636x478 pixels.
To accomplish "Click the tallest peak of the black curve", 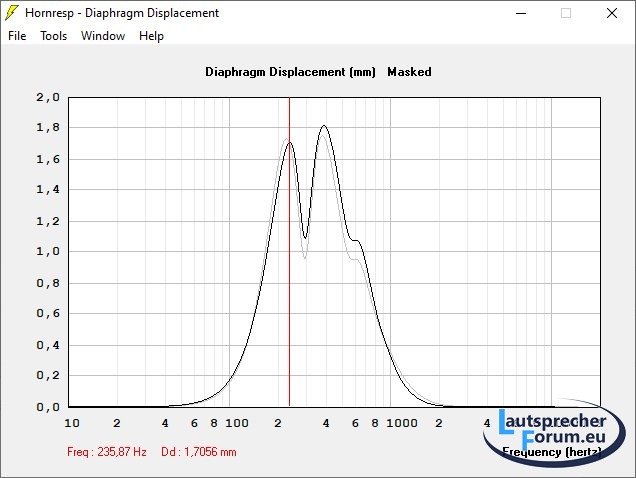I will coord(324,127).
